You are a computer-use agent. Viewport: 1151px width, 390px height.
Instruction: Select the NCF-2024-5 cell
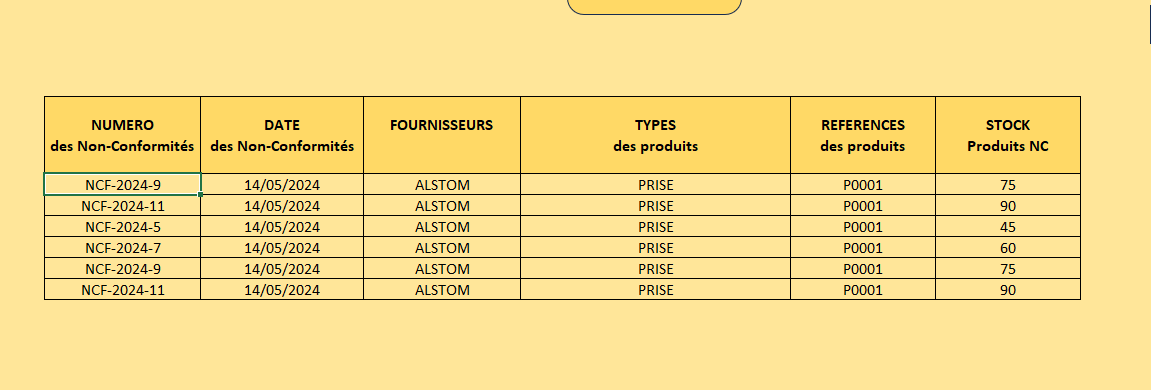[123, 227]
